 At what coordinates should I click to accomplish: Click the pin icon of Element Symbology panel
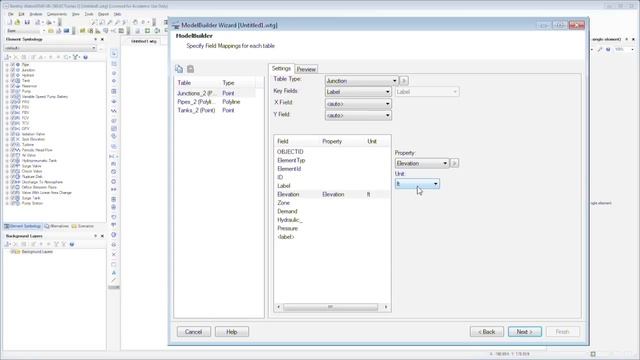[96, 39]
